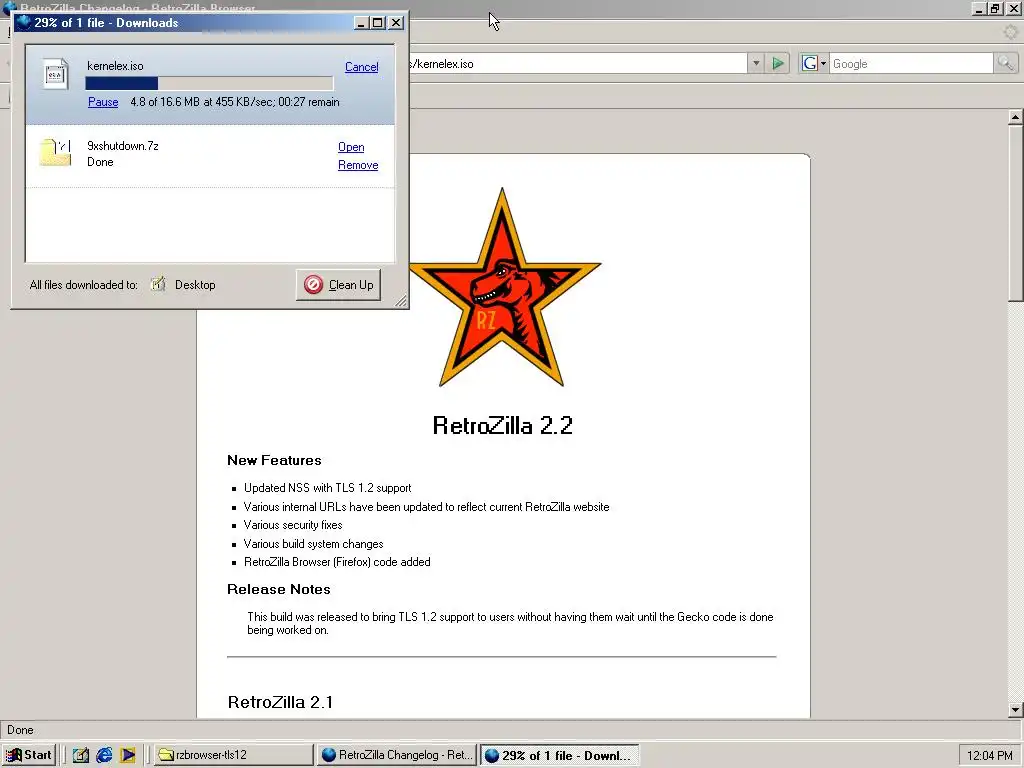
Task: Minimize the Downloads window
Action: click(361, 23)
